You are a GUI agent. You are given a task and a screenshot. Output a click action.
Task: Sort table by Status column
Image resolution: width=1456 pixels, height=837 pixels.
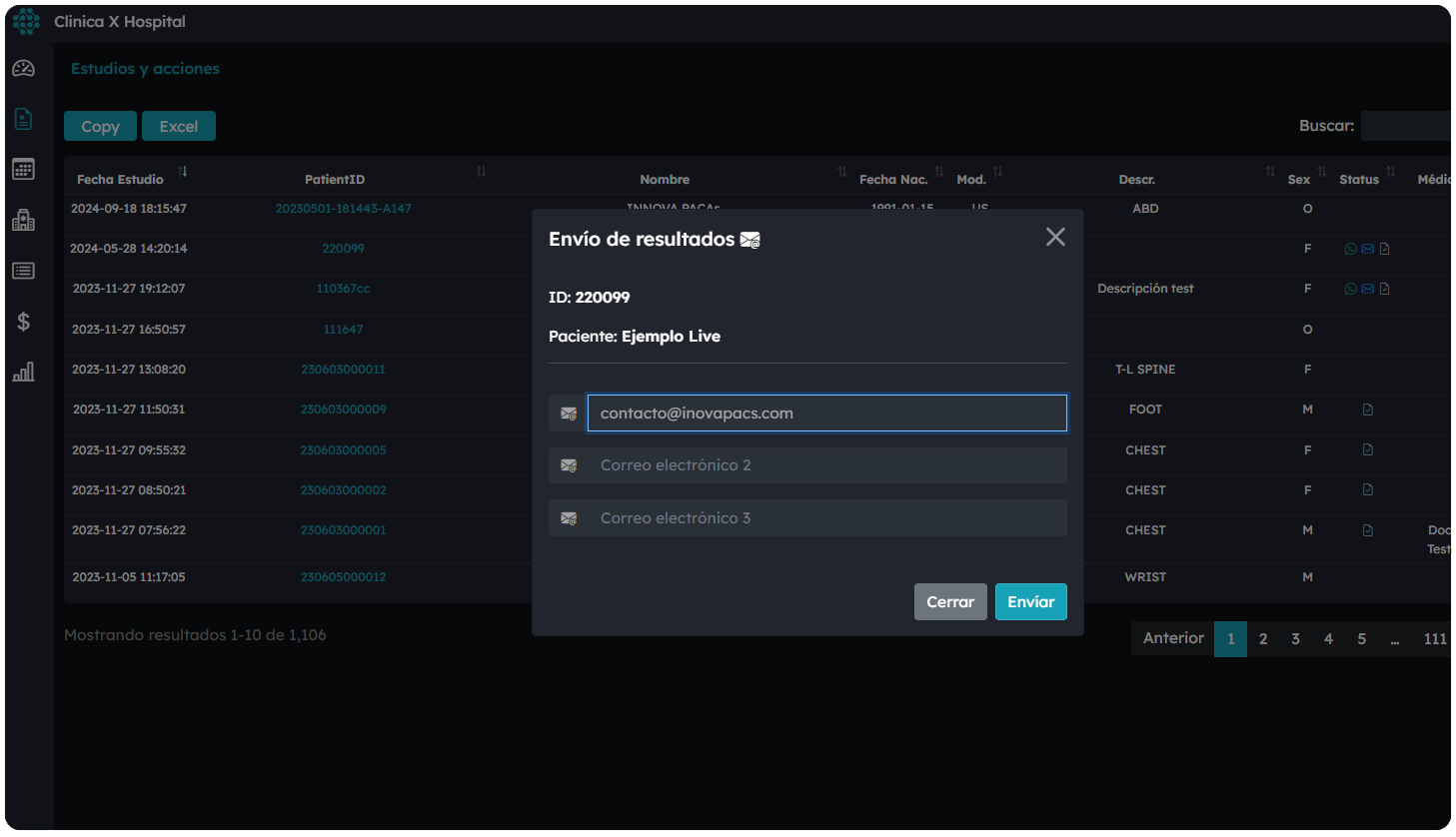coord(1391,172)
